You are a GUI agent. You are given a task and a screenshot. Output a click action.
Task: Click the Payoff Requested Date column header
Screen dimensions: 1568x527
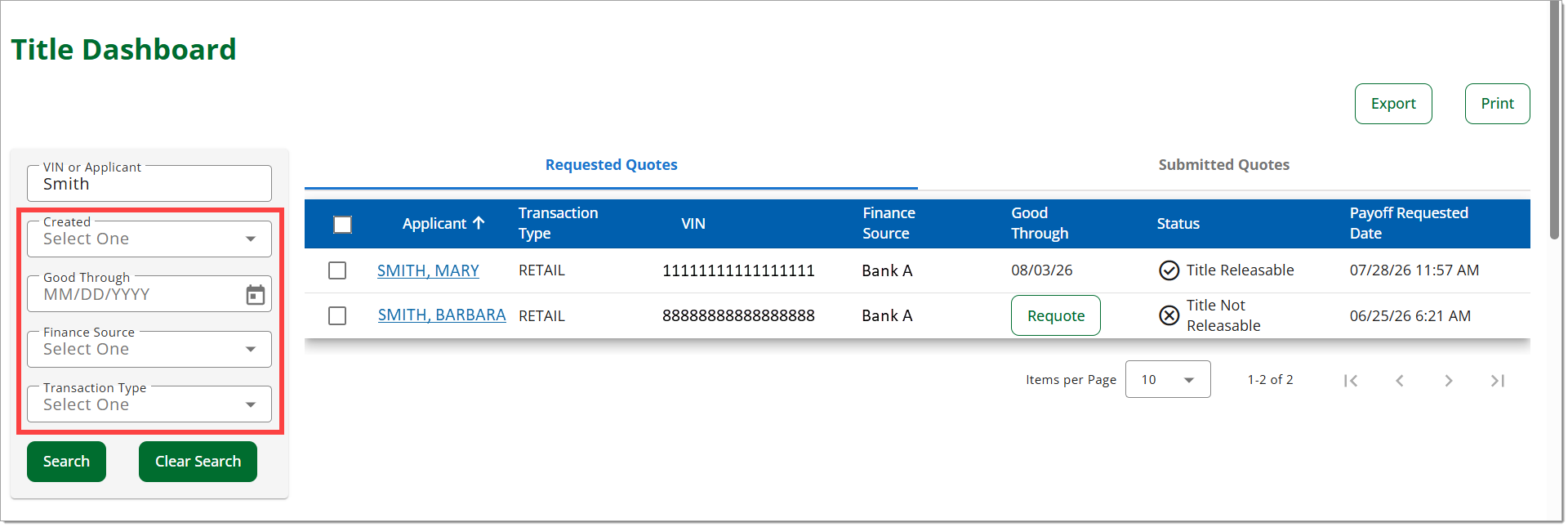[1409, 223]
